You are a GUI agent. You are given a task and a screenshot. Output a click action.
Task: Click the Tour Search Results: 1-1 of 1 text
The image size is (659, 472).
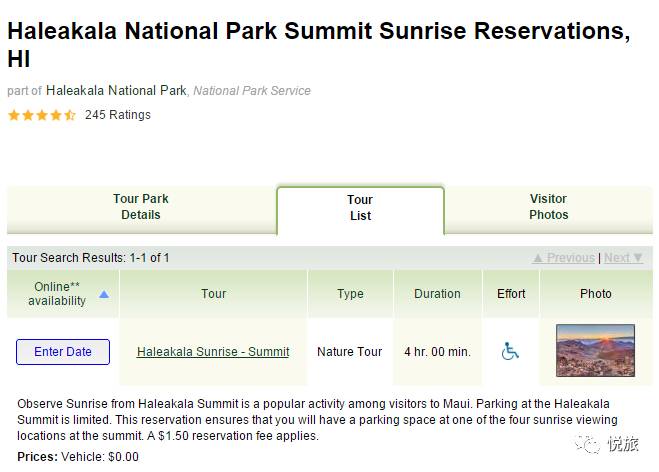(x=90, y=258)
